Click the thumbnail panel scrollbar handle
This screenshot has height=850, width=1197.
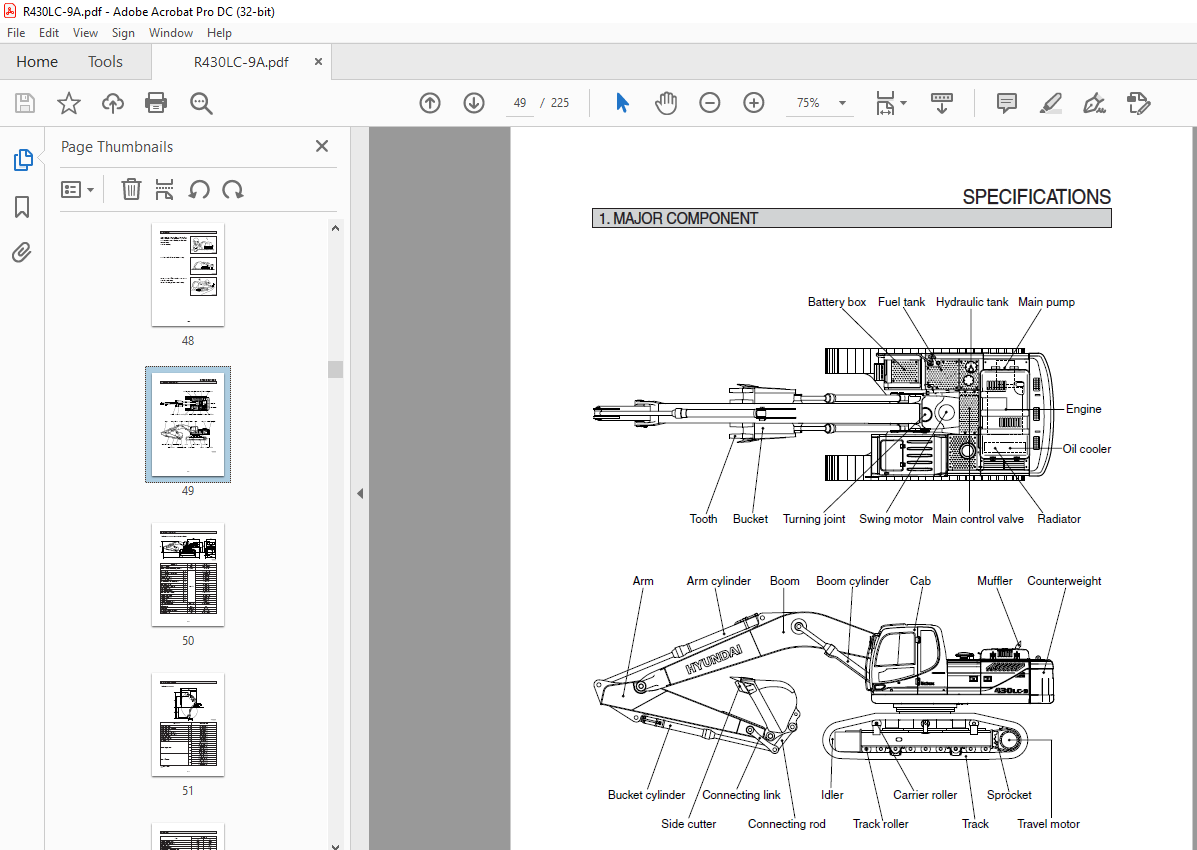pos(335,369)
